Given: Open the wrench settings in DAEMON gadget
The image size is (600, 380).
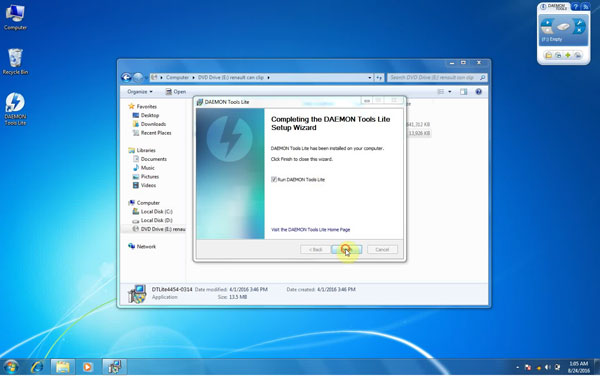Looking at the screenshot, I should coord(579,23).
